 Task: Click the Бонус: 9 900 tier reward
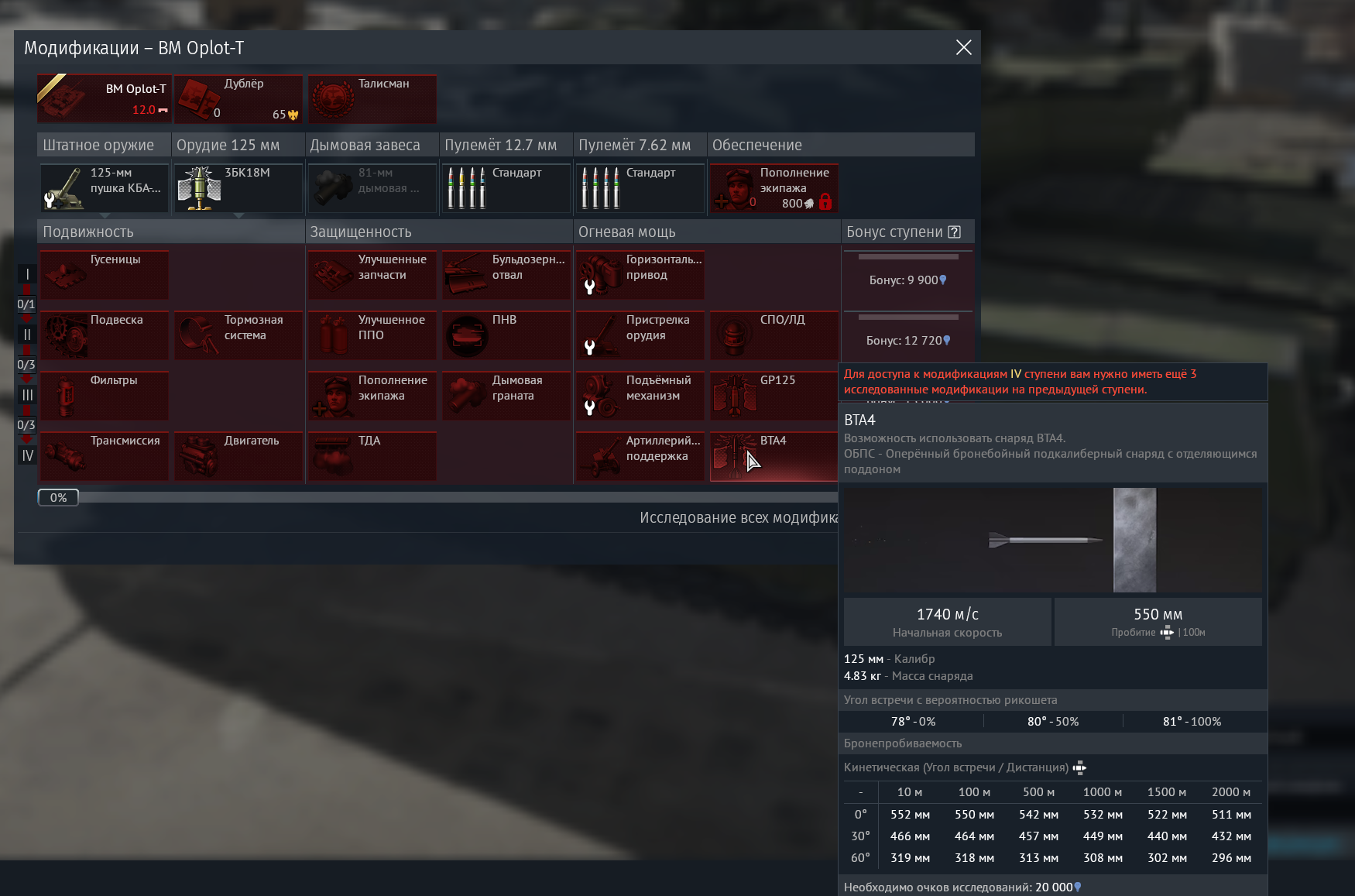[x=908, y=280]
